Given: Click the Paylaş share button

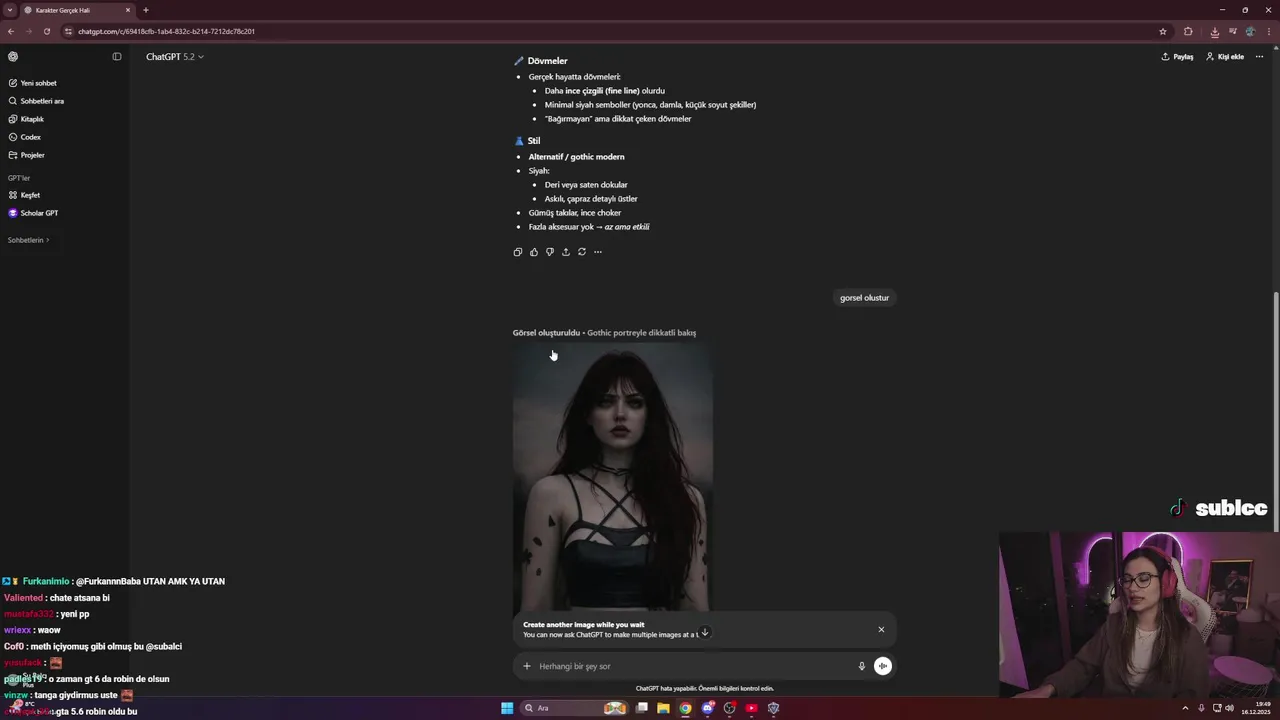Looking at the screenshot, I should click(1177, 57).
